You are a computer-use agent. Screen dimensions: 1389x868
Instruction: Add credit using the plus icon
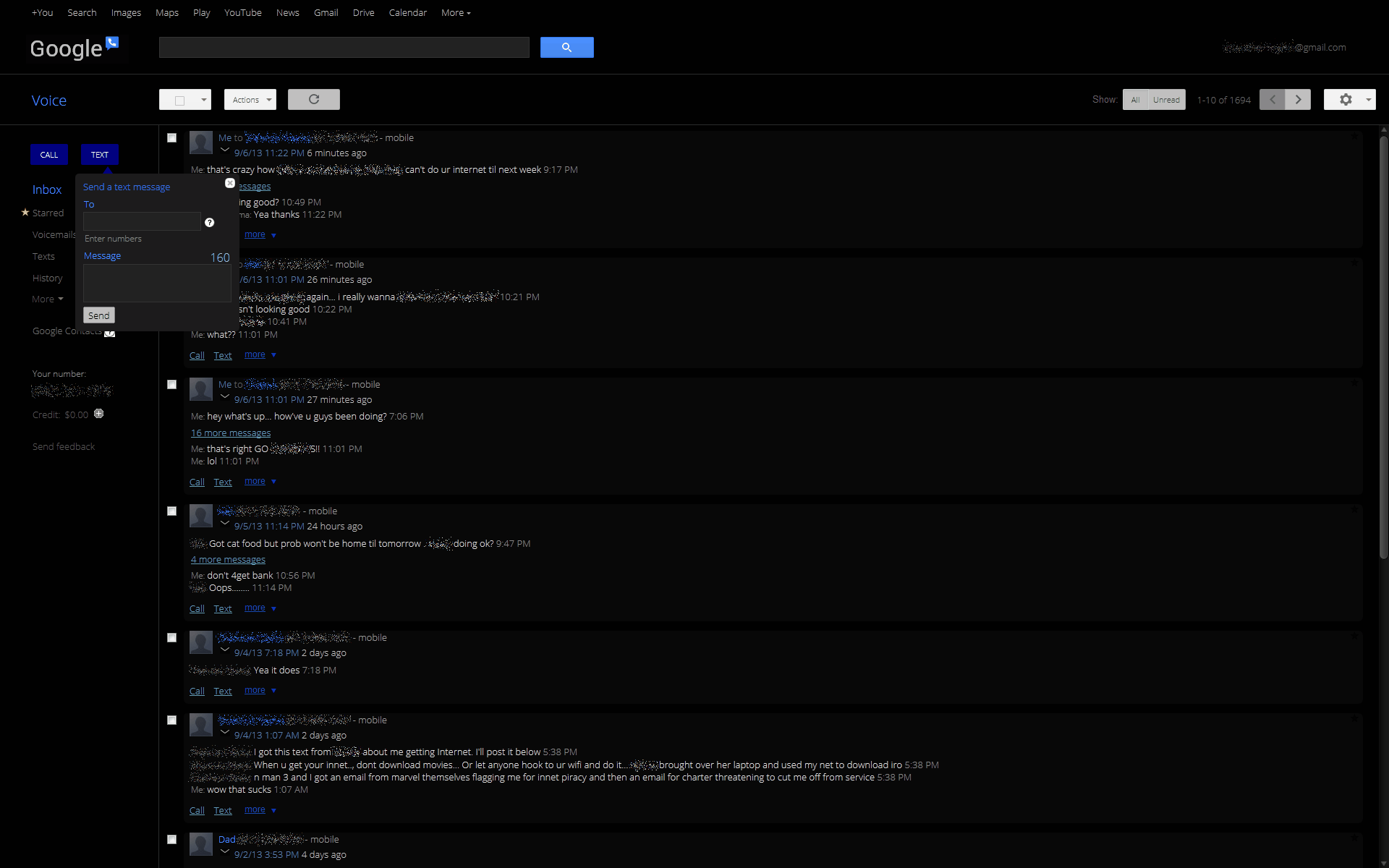pyautogui.click(x=99, y=414)
